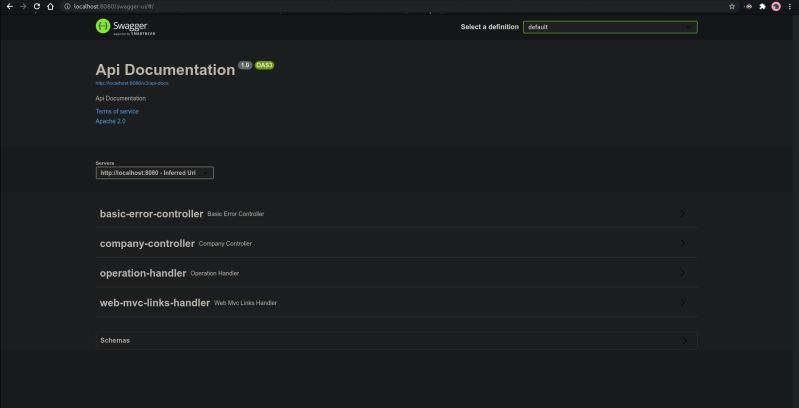Expand web-mvc-links-handler with its chevron
Screen dimensions: 799x408
tap(683, 303)
